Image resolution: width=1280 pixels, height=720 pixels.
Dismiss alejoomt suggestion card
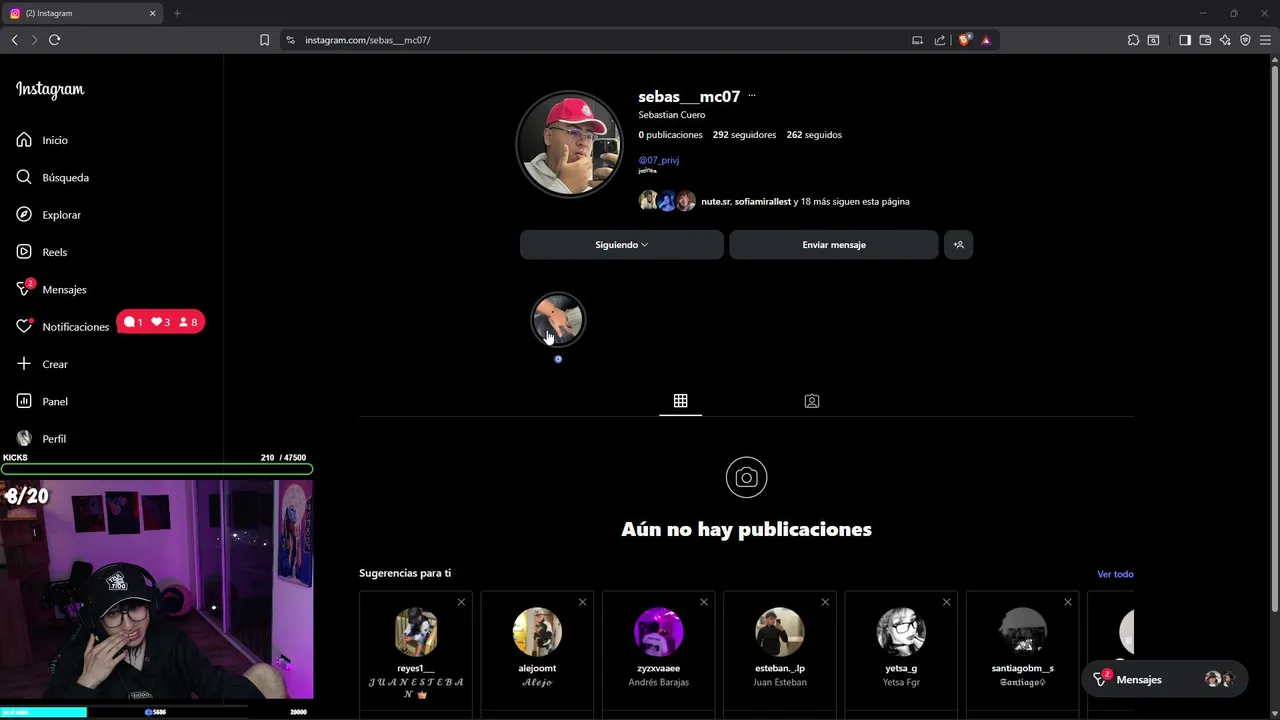[582, 602]
